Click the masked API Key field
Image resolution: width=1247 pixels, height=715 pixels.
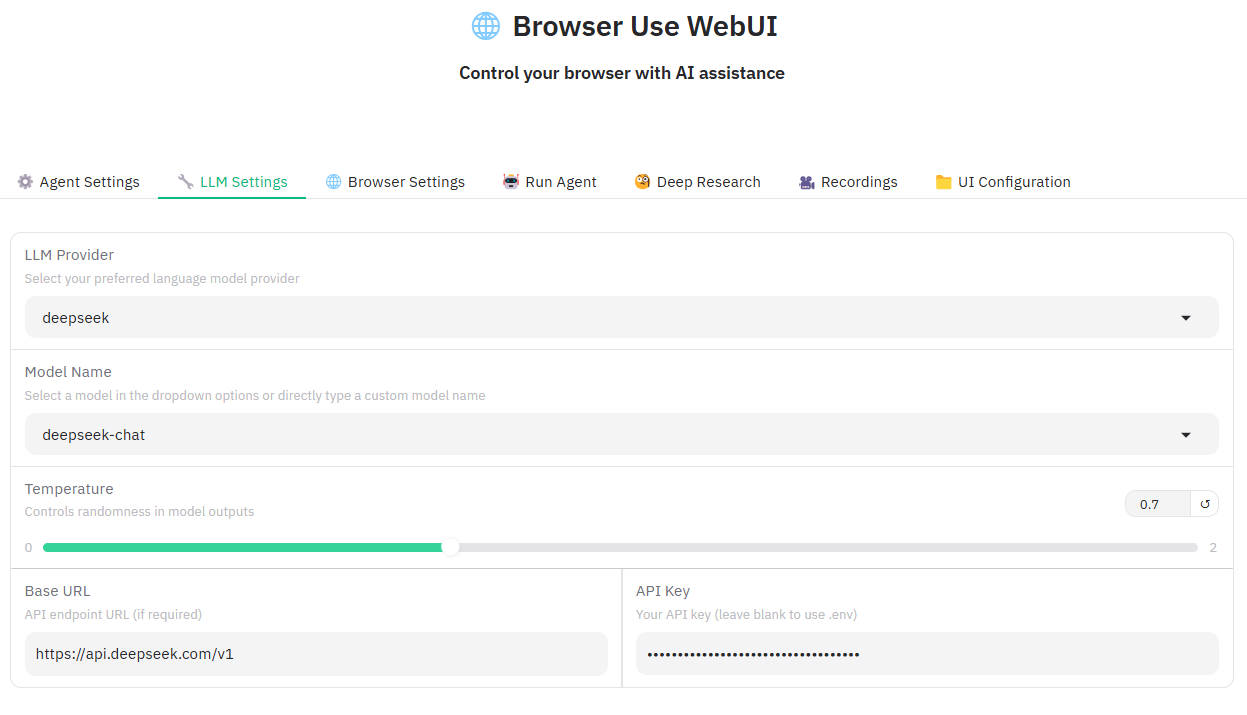click(927, 654)
